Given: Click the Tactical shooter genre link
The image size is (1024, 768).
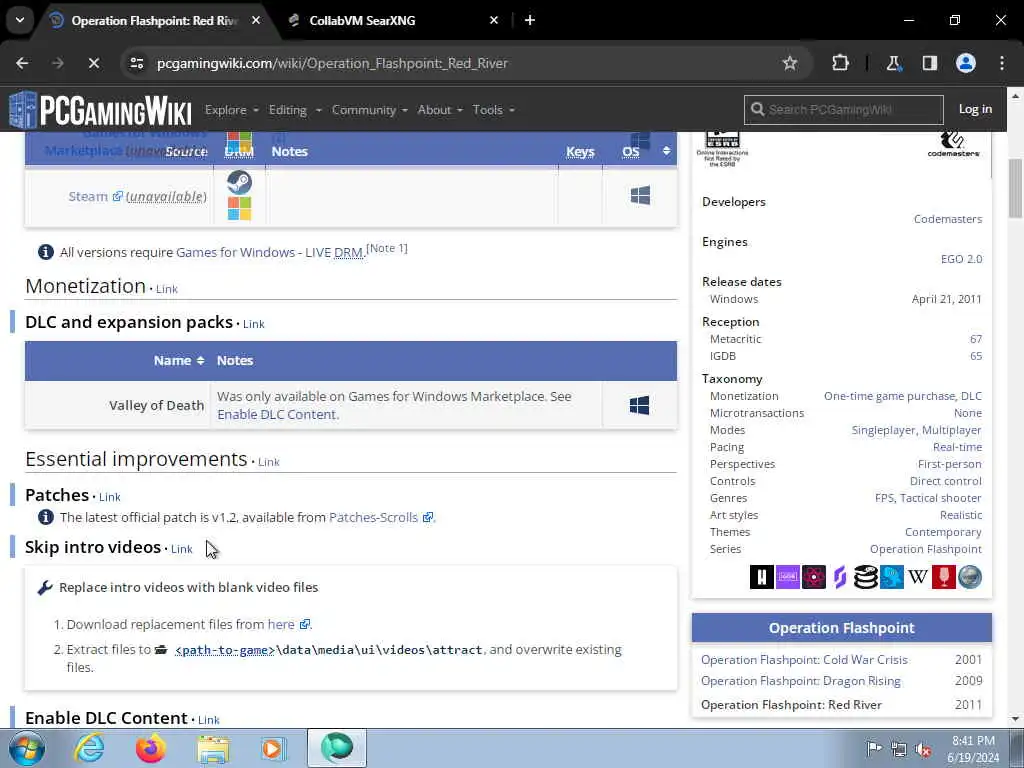Looking at the screenshot, I should pyautogui.click(x=940, y=498).
